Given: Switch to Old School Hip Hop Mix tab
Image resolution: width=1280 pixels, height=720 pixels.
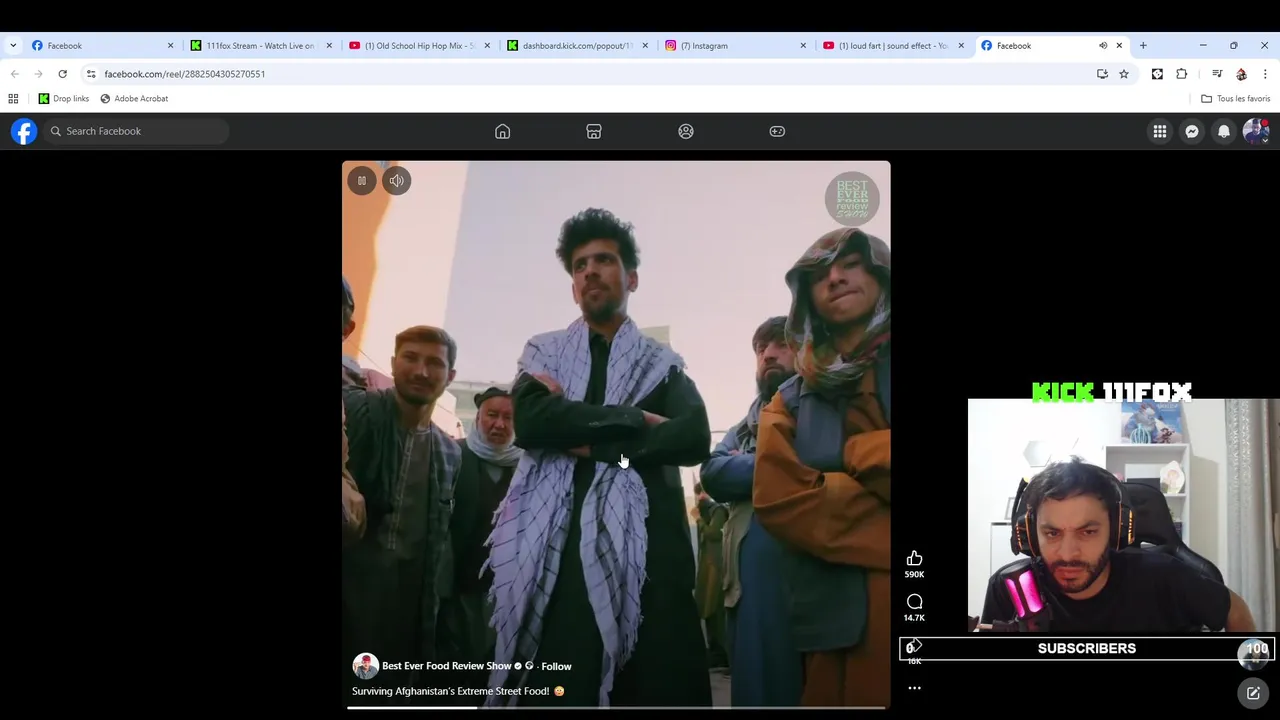Looking at the screenshot, I should (x=419, y=45).
